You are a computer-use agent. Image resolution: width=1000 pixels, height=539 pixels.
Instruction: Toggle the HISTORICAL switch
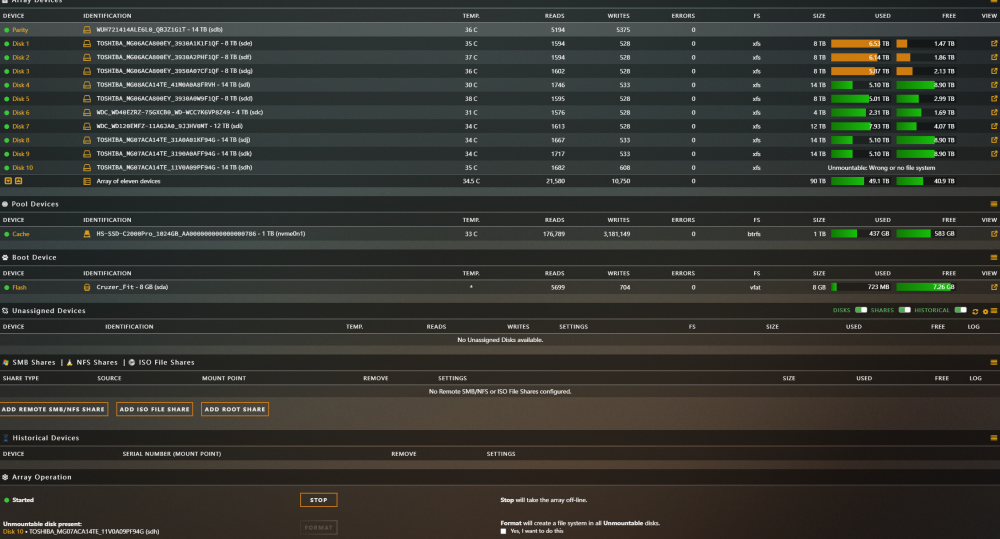click(x=960, y=311)
